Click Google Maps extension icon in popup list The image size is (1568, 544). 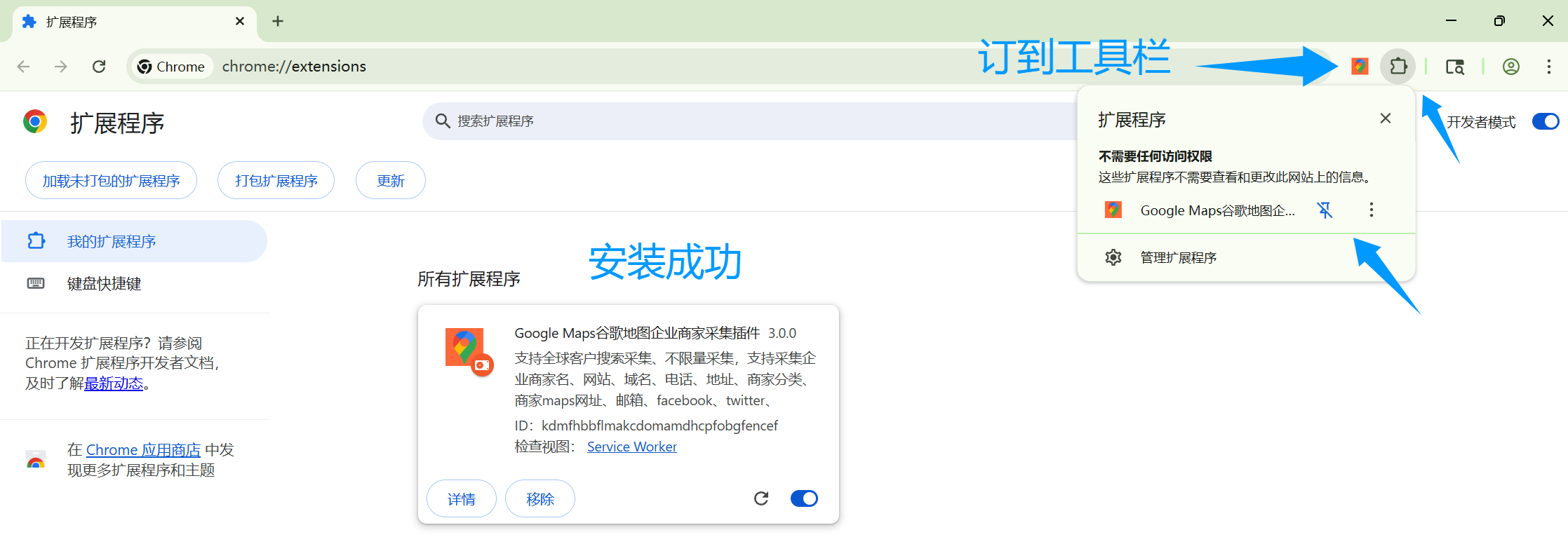[1113, 210]
